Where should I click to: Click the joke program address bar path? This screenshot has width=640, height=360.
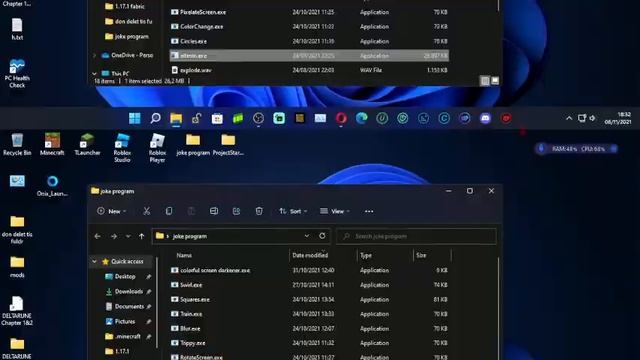pos(190,236)
